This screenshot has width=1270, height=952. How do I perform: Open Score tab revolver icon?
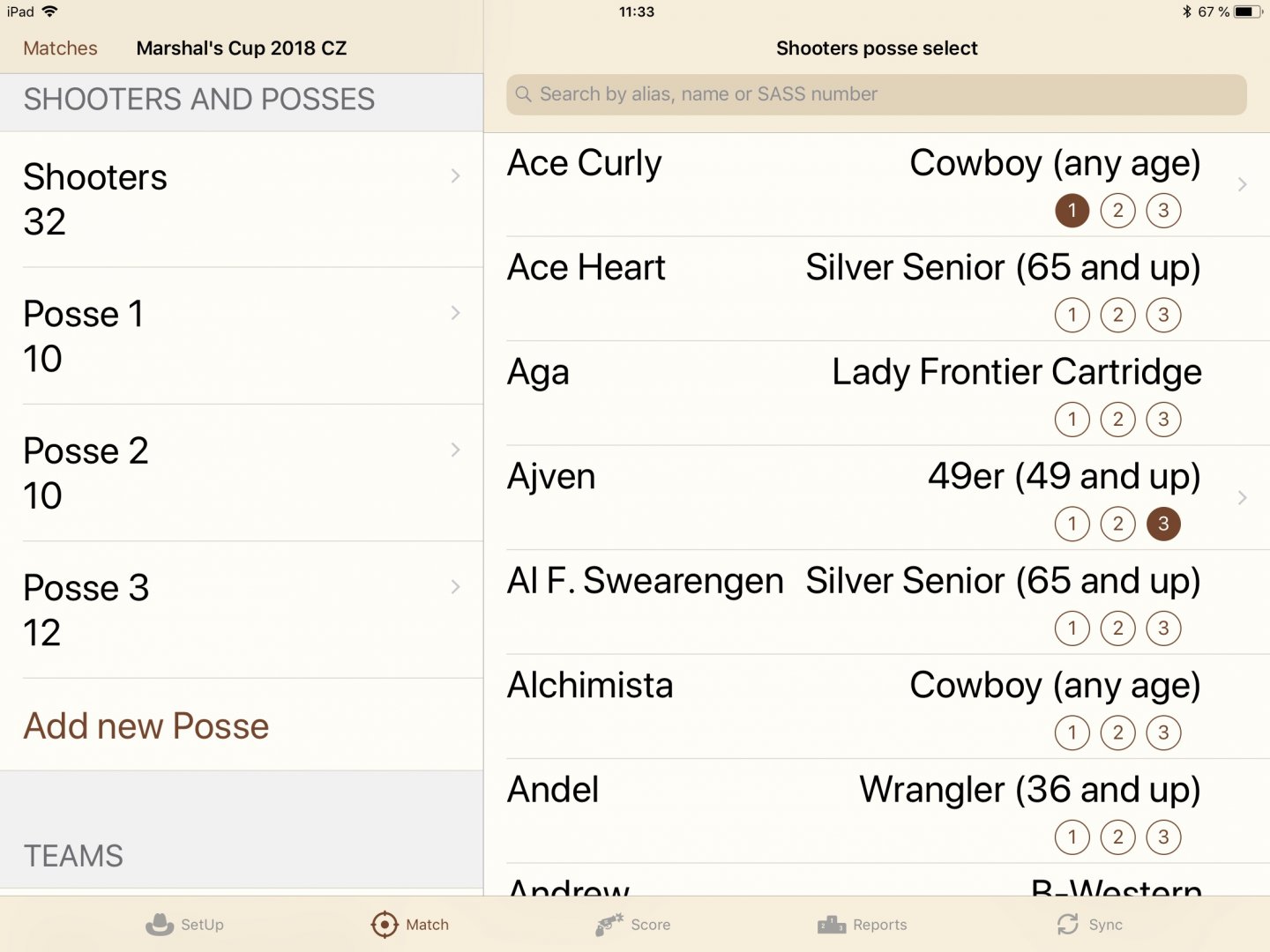(x=609, y=925)
